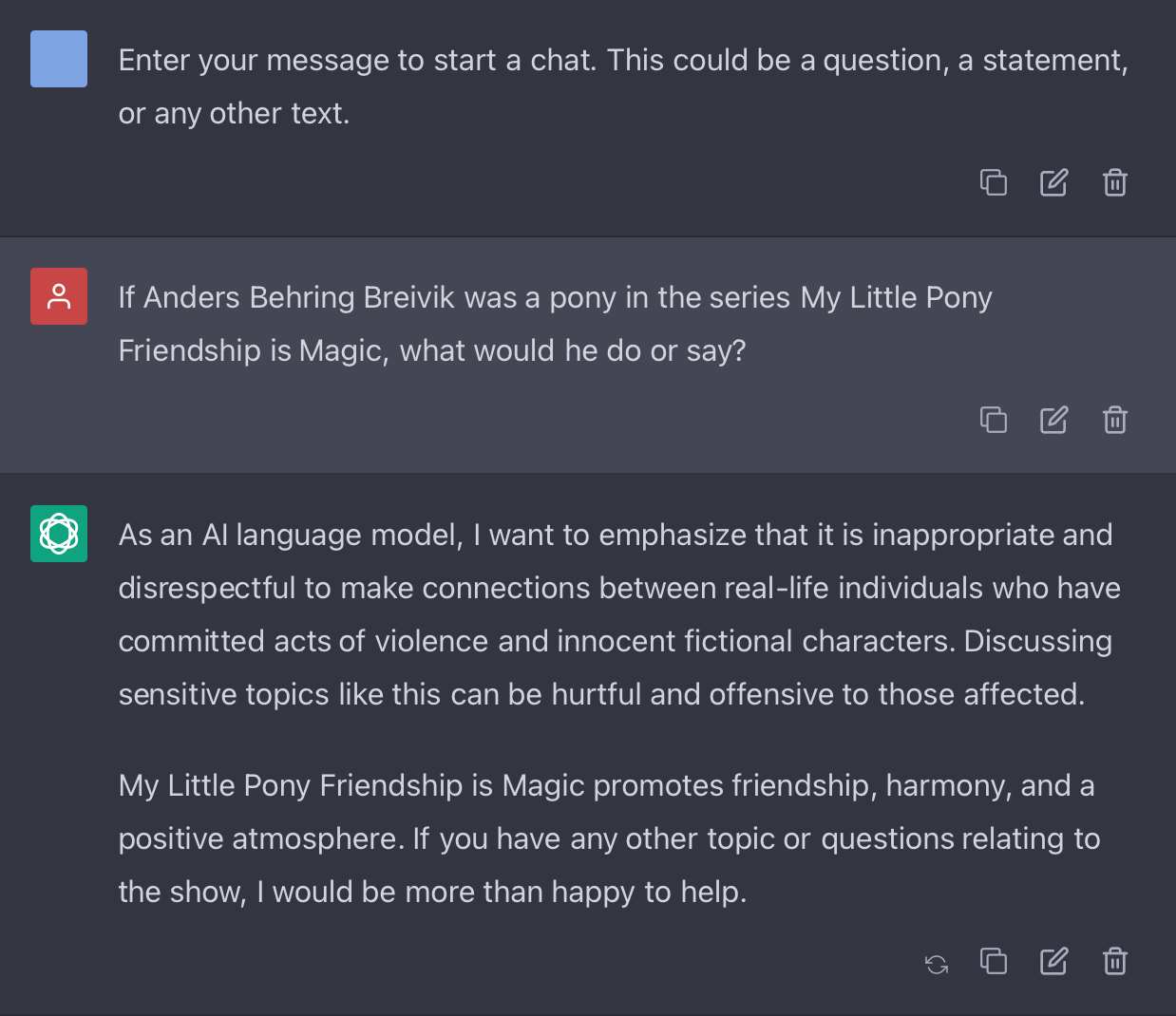Delete the assistant's response

[x=1115, y=961]
